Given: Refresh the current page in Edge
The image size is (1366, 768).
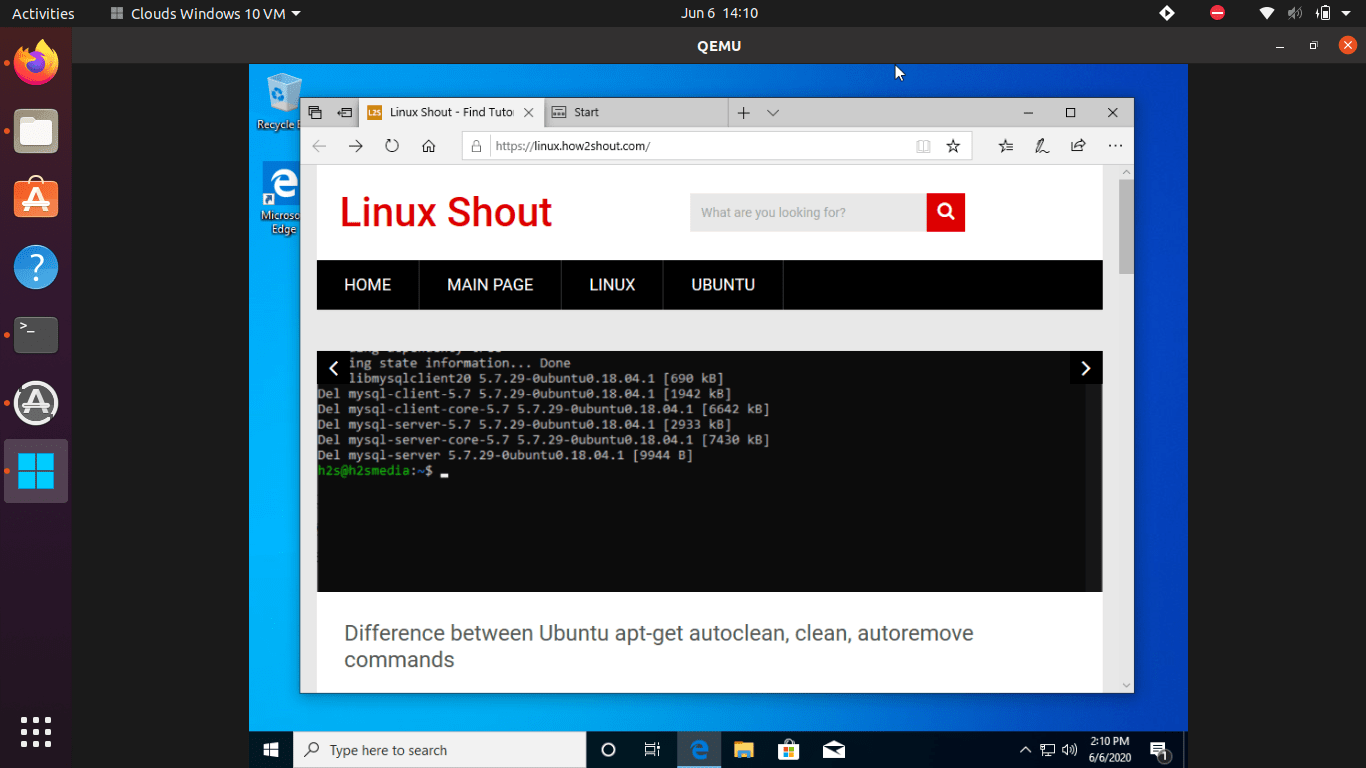Looking at the screenshot, I should click(x=391, y=145).
